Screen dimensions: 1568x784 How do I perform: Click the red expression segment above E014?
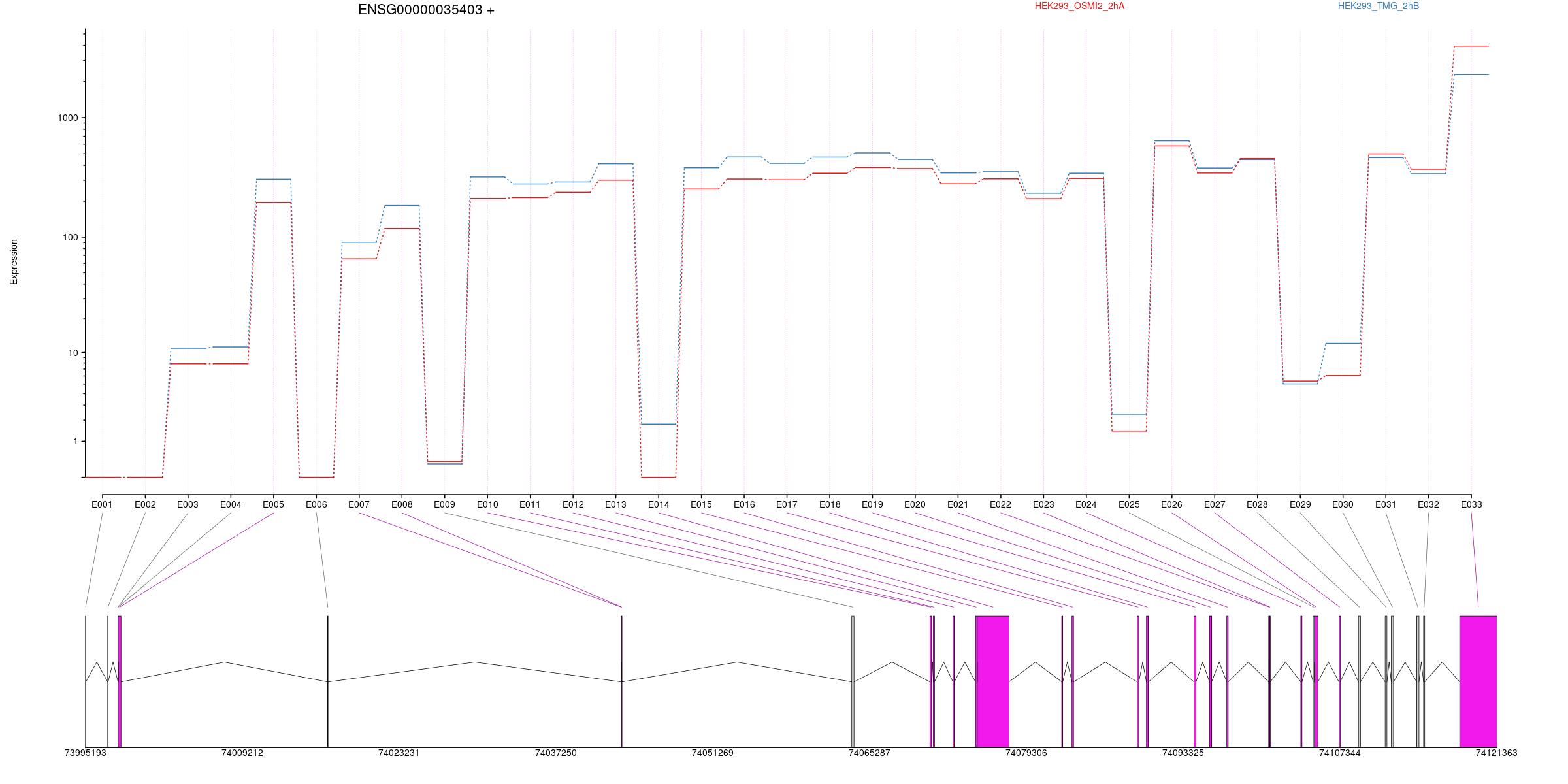[659, 478]
